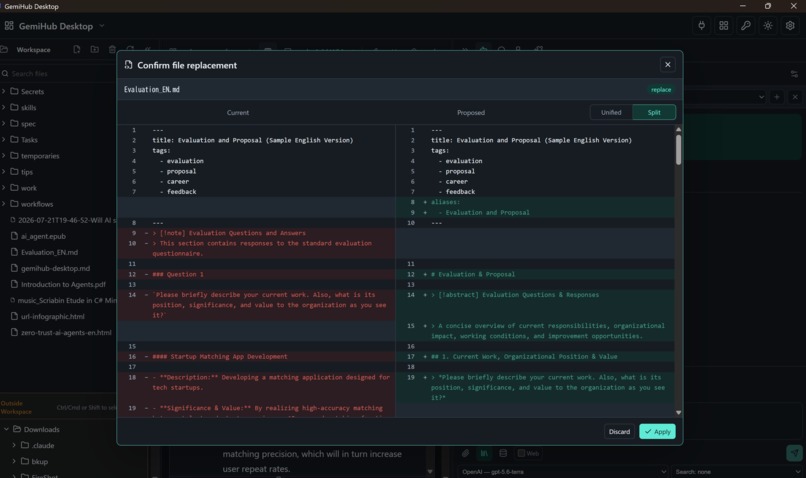Expand the bkup folder

14,461
